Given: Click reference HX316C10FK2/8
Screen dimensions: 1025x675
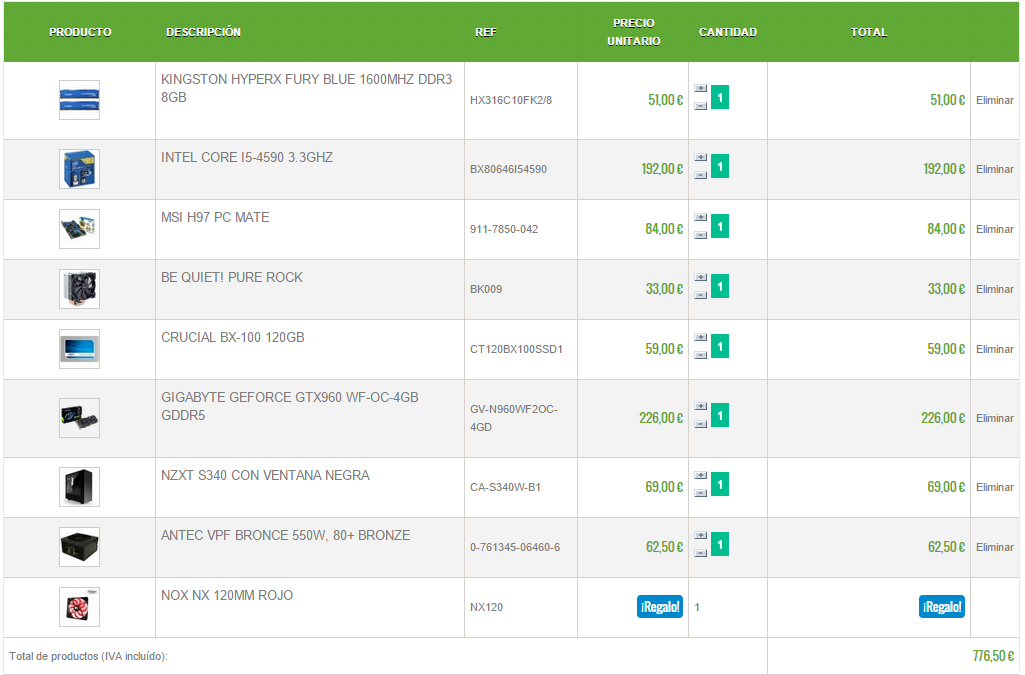Looking at the screenshot, I should [x=511, y=100].
